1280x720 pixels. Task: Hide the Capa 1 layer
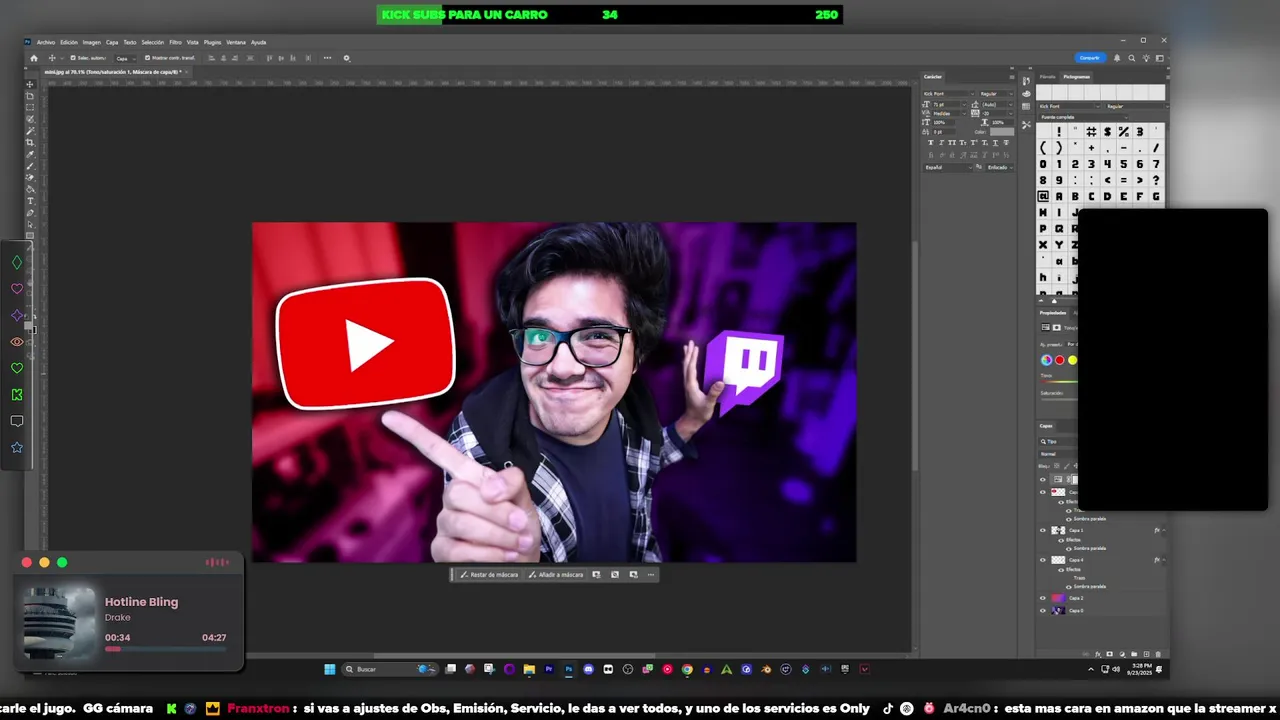[x=1043, y=530]
